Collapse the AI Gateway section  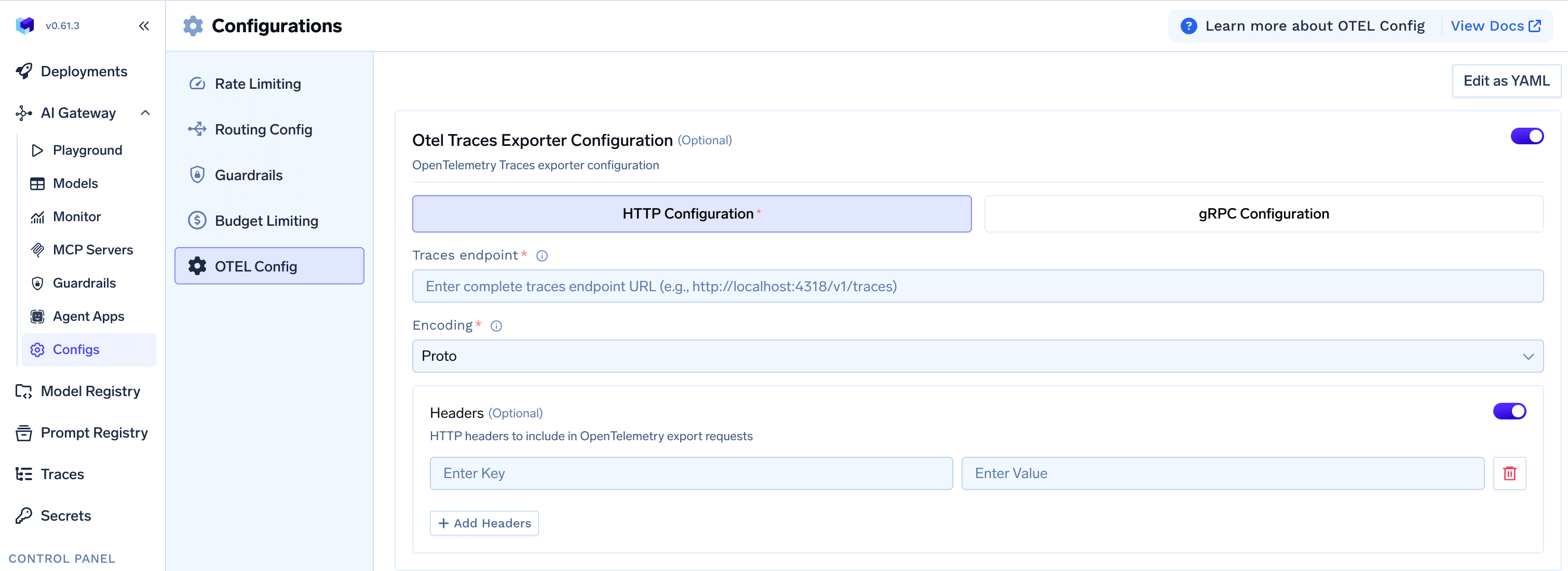coord(145,113)
